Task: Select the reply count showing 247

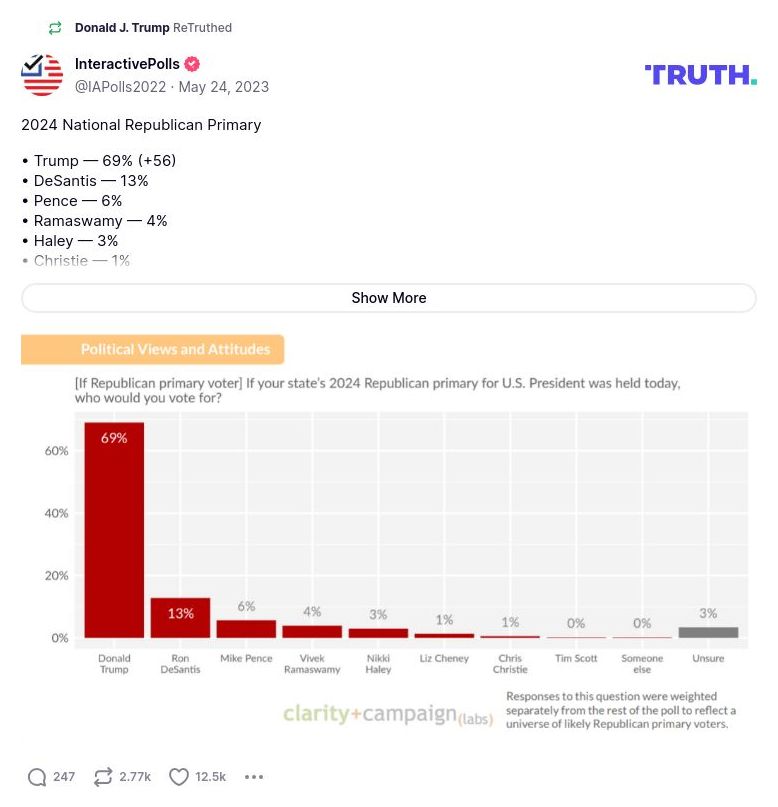Action: tap(64, 776)
